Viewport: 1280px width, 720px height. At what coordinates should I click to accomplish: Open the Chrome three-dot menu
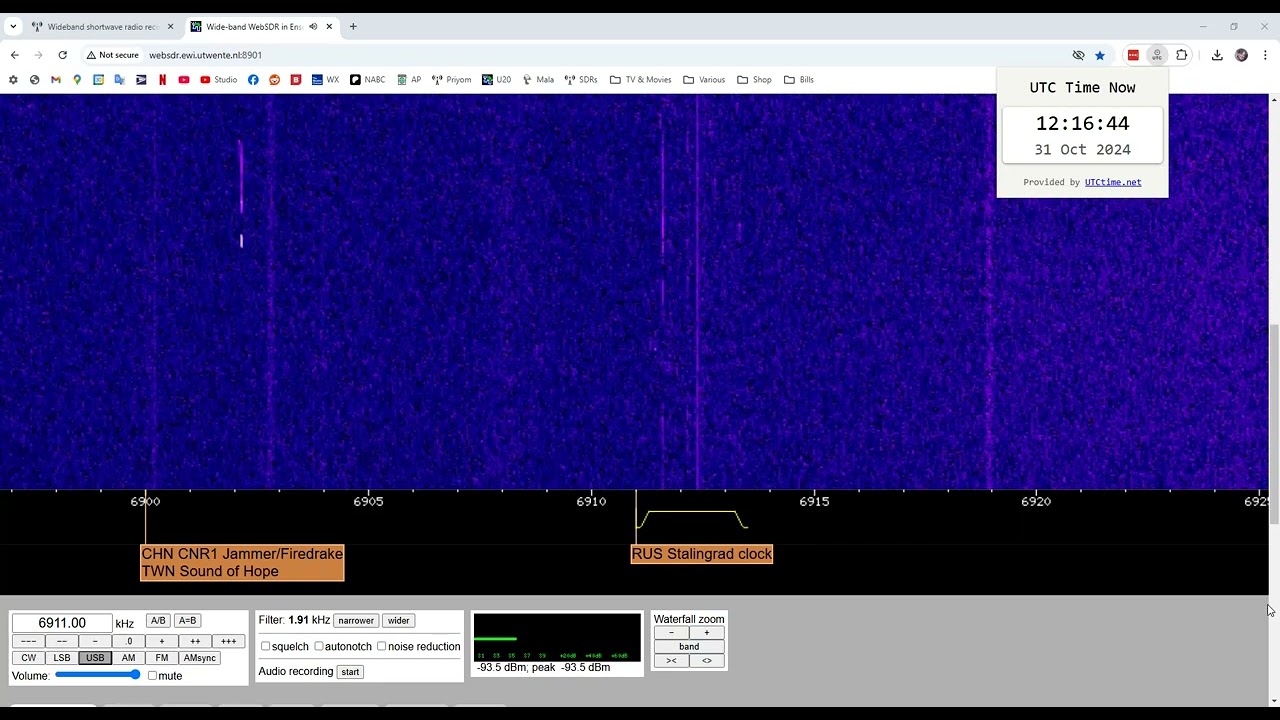[x=1265, y=55]
